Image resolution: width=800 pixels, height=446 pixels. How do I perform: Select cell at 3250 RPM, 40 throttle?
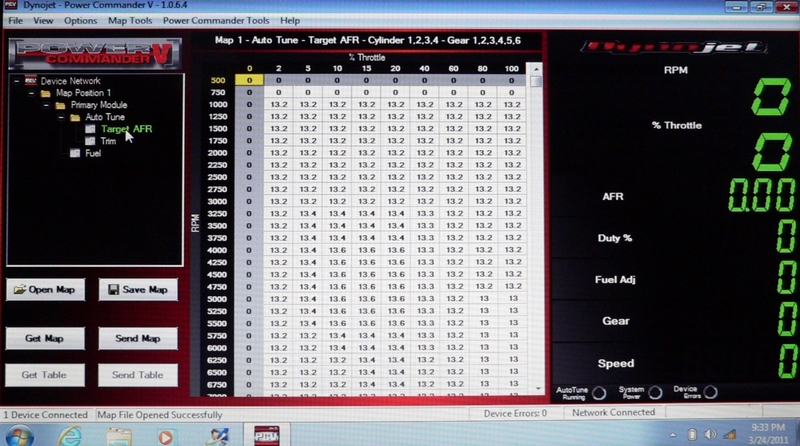coord(424,213)
